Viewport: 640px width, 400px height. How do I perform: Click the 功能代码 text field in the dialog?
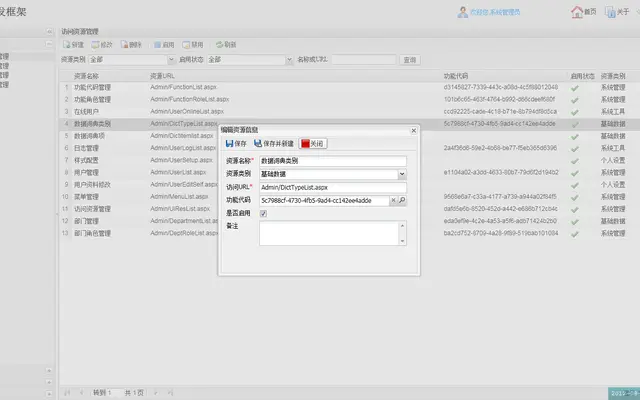tap(324, 200)
